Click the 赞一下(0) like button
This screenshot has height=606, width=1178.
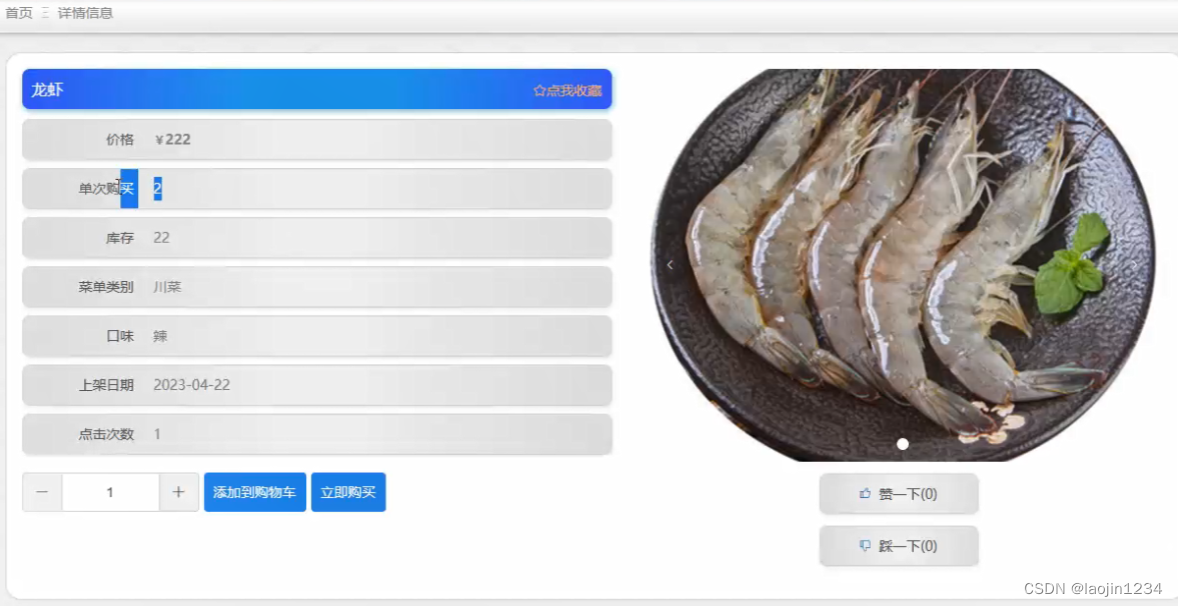(x=899, y=494)
